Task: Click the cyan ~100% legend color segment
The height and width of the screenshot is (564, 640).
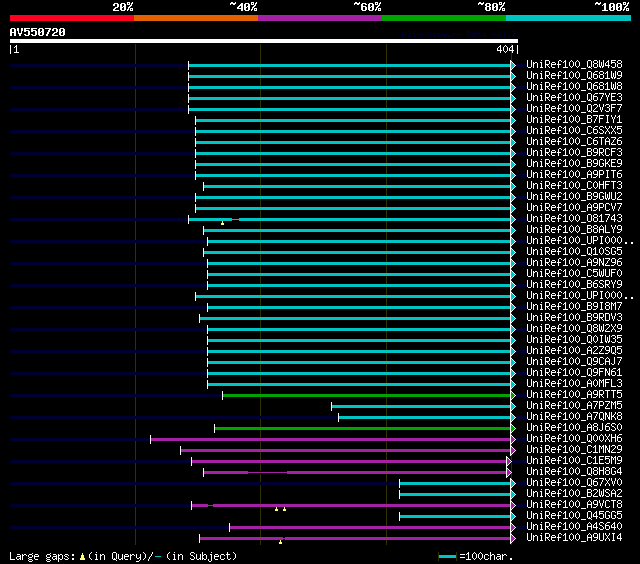Action: coord(569,18)
